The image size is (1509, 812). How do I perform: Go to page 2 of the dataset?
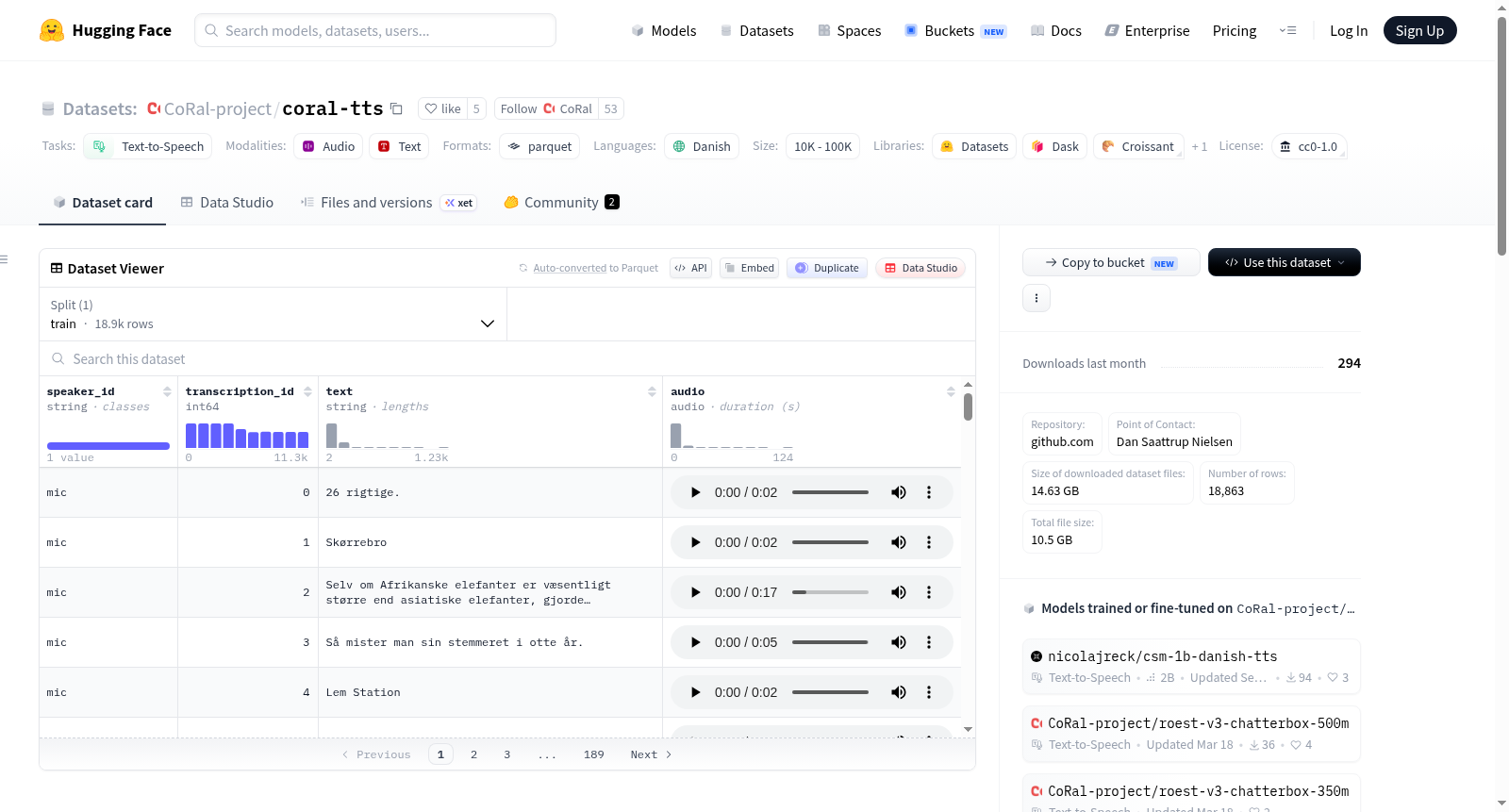tap(473, 754)
